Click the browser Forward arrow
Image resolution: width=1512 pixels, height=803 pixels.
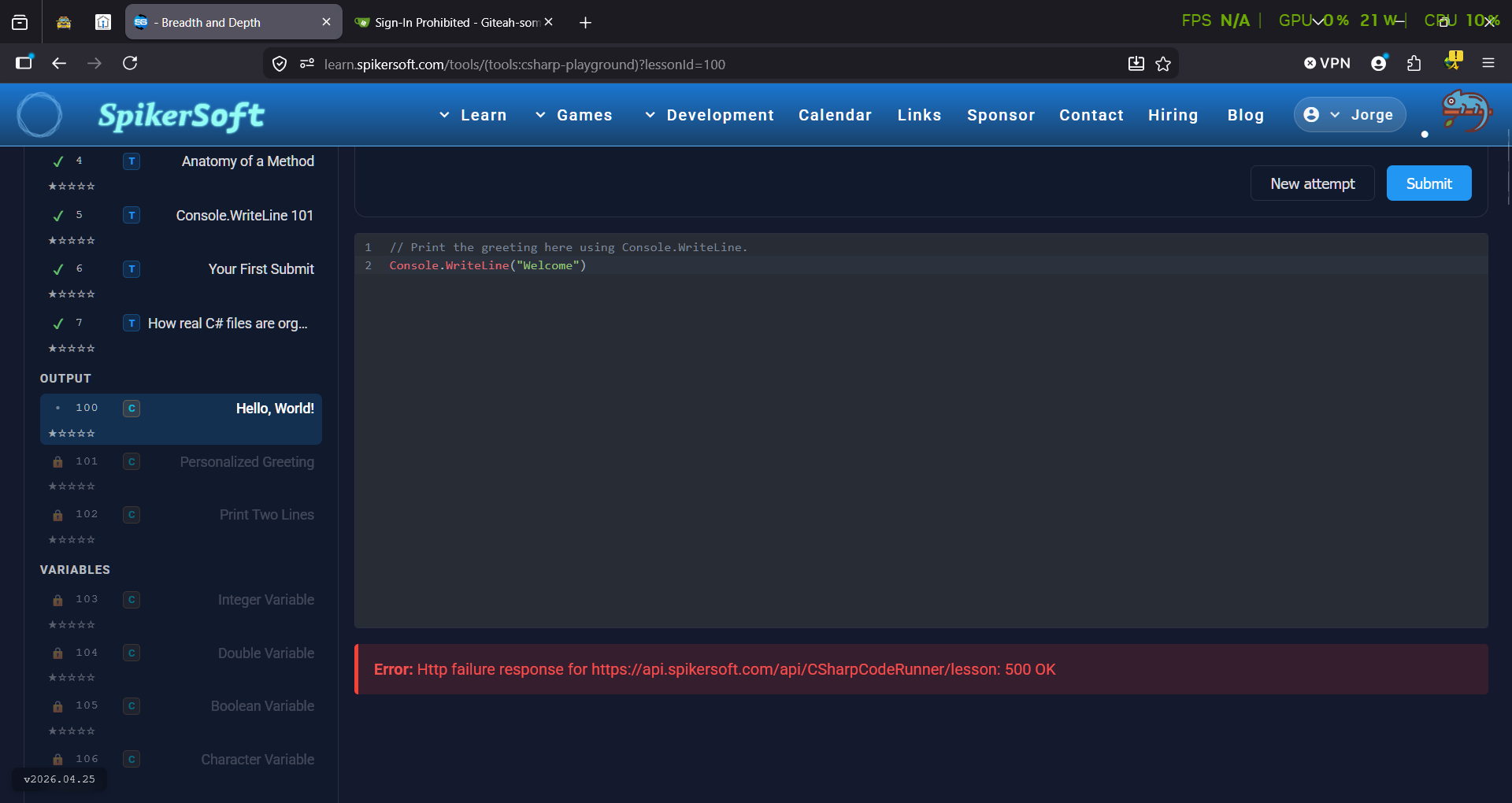pyautogui.click(x=94, y=63)
